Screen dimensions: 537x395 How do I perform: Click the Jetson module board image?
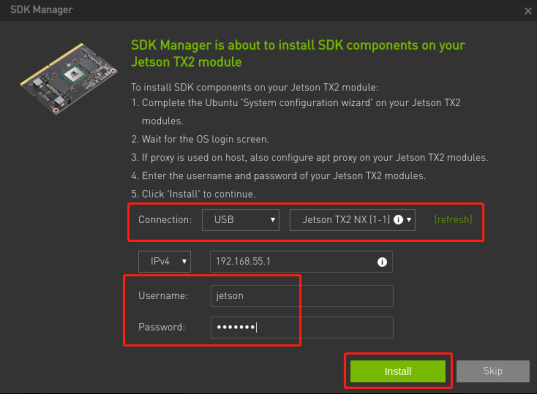point(69,78)
